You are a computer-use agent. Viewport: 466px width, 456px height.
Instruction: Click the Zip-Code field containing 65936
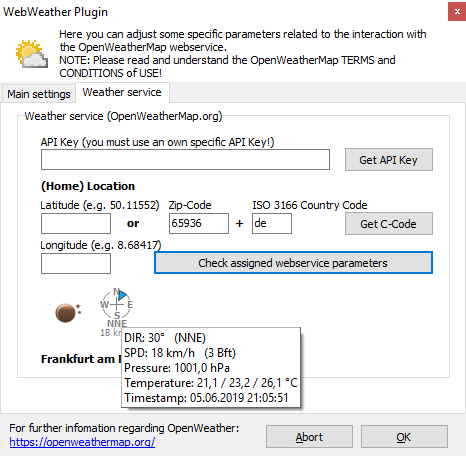[x=199, y=223]
